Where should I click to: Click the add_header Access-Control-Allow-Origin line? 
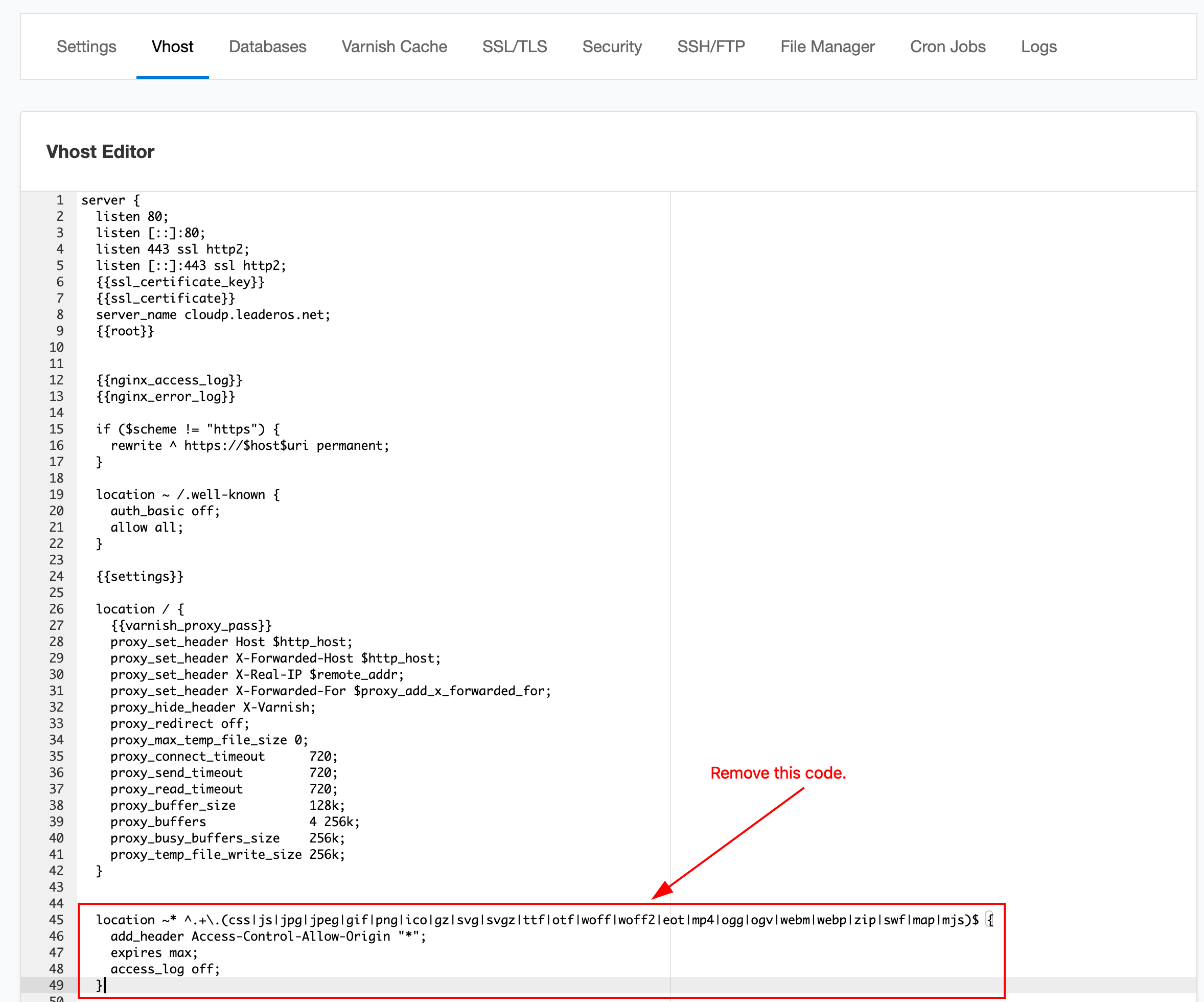pyautogui.click(x=268, y=937)
